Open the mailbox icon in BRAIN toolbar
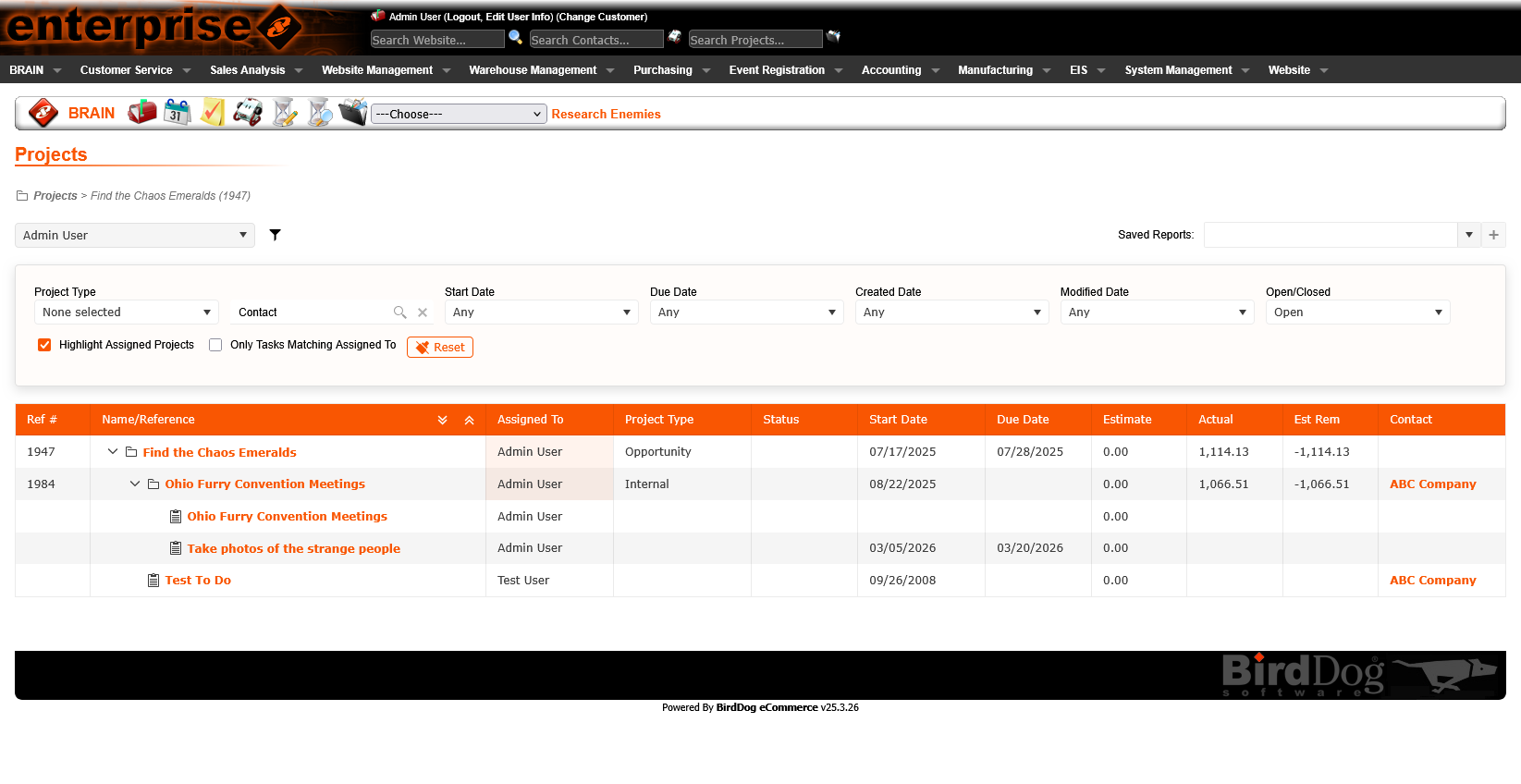Viewport: 1521px width, 784px height. coord(141,113)
